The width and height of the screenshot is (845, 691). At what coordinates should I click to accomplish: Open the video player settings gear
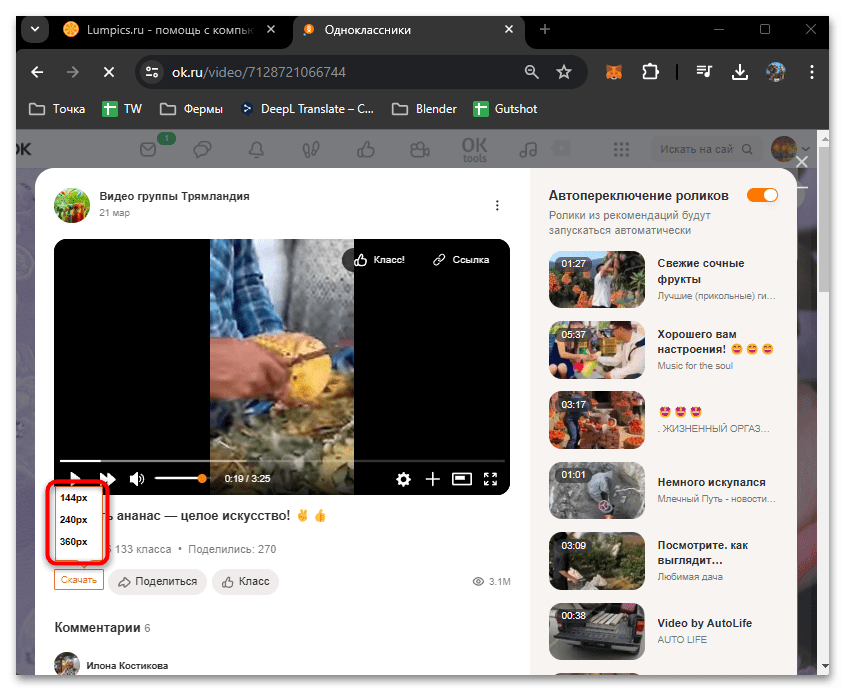(403, 479)
